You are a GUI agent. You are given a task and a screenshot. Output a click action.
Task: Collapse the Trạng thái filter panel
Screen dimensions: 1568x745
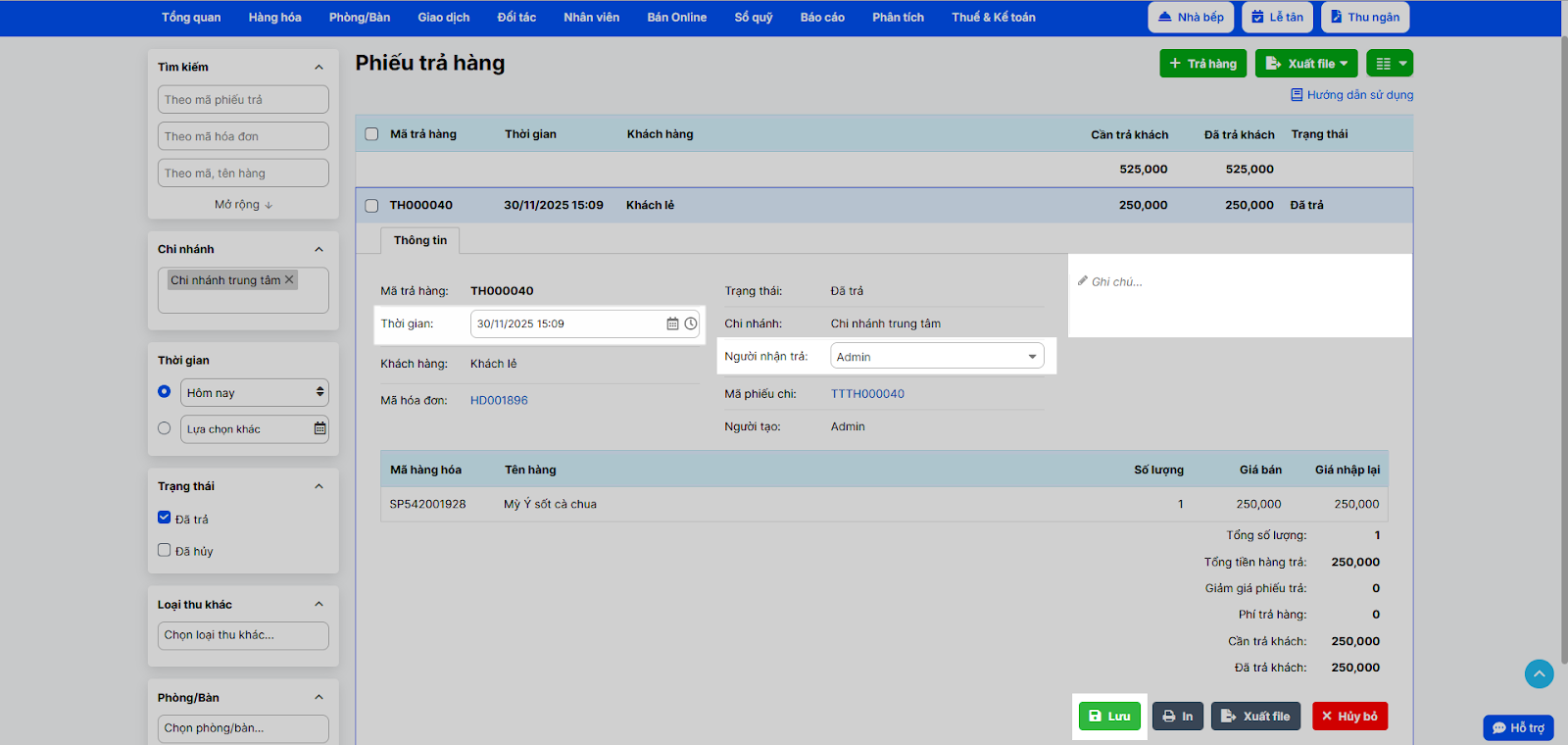point(318,486)
